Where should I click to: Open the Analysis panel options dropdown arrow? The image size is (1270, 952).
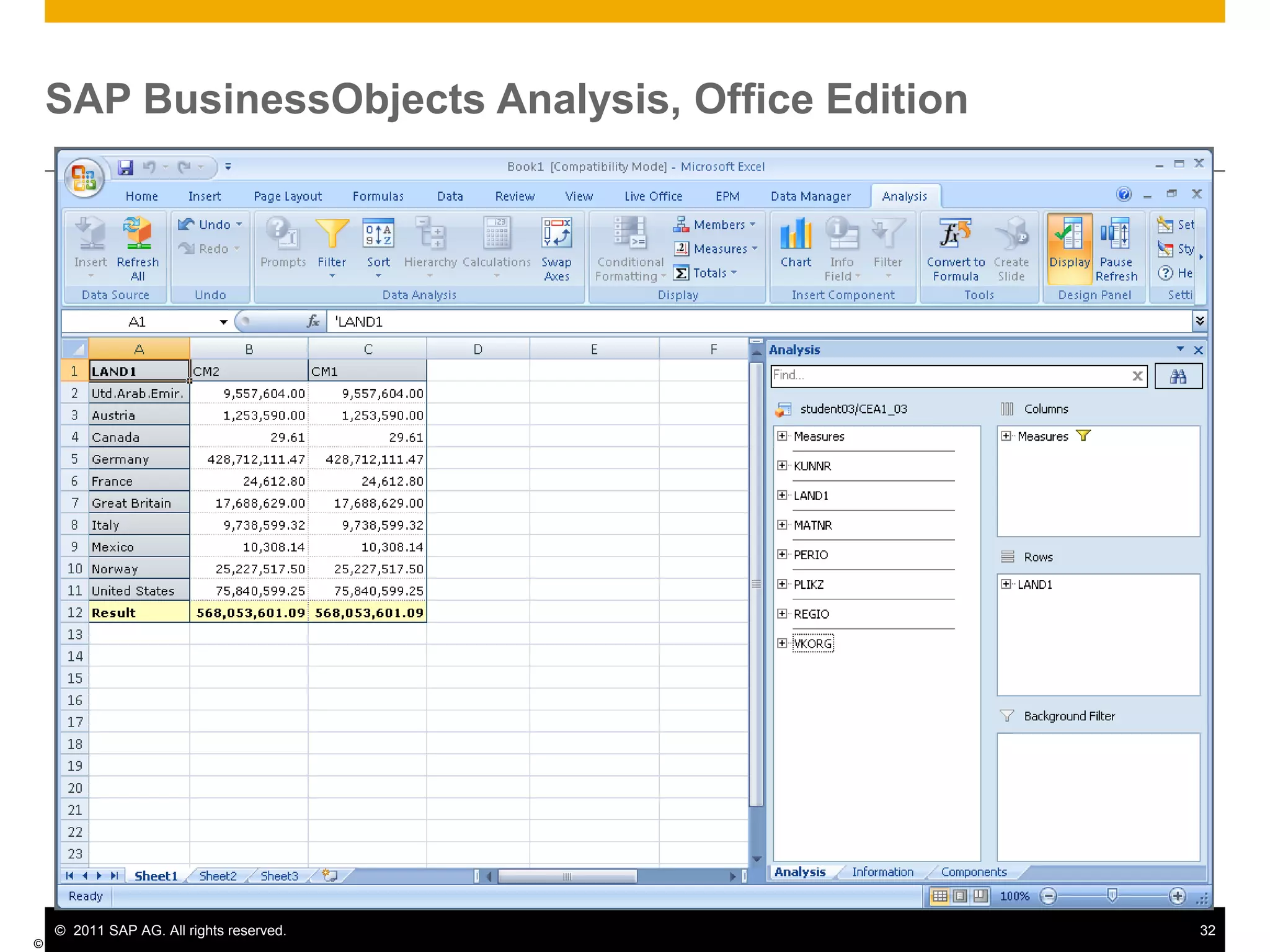pyautogui.click(x=1180, y=349)
